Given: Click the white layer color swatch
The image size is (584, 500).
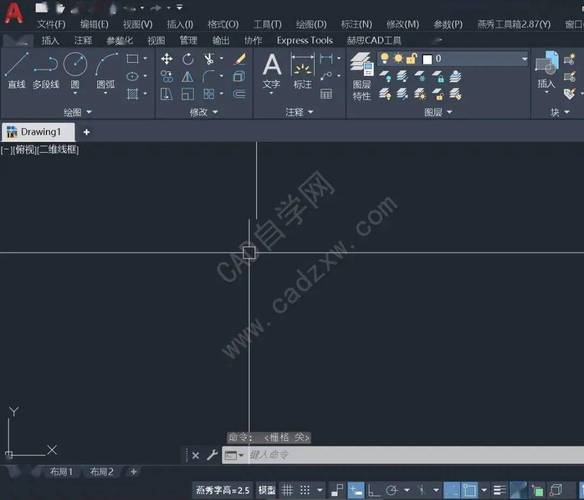Looking at the screenshot, I should [x=427, y=59].
